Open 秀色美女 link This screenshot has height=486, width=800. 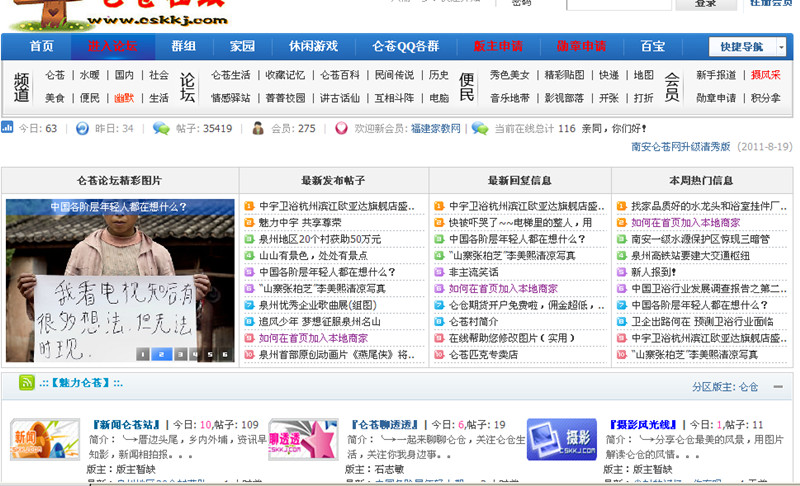click(x=510, y=75)
